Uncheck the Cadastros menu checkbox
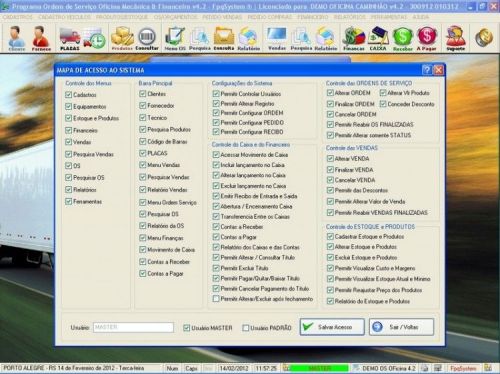Image resolution: width=500 pixels, height=374 pixels. click(x=68, y=95)
